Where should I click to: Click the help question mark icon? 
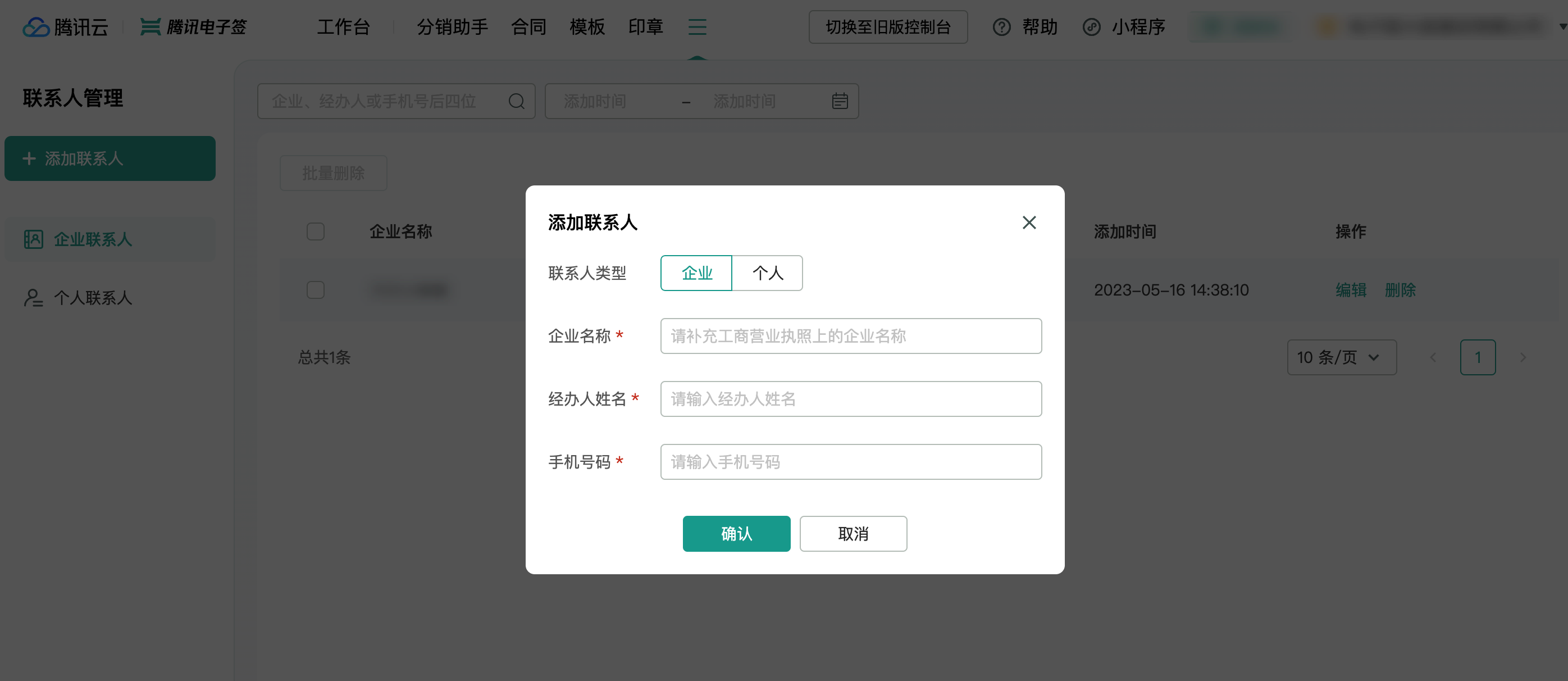click(x=1001, y=27)
